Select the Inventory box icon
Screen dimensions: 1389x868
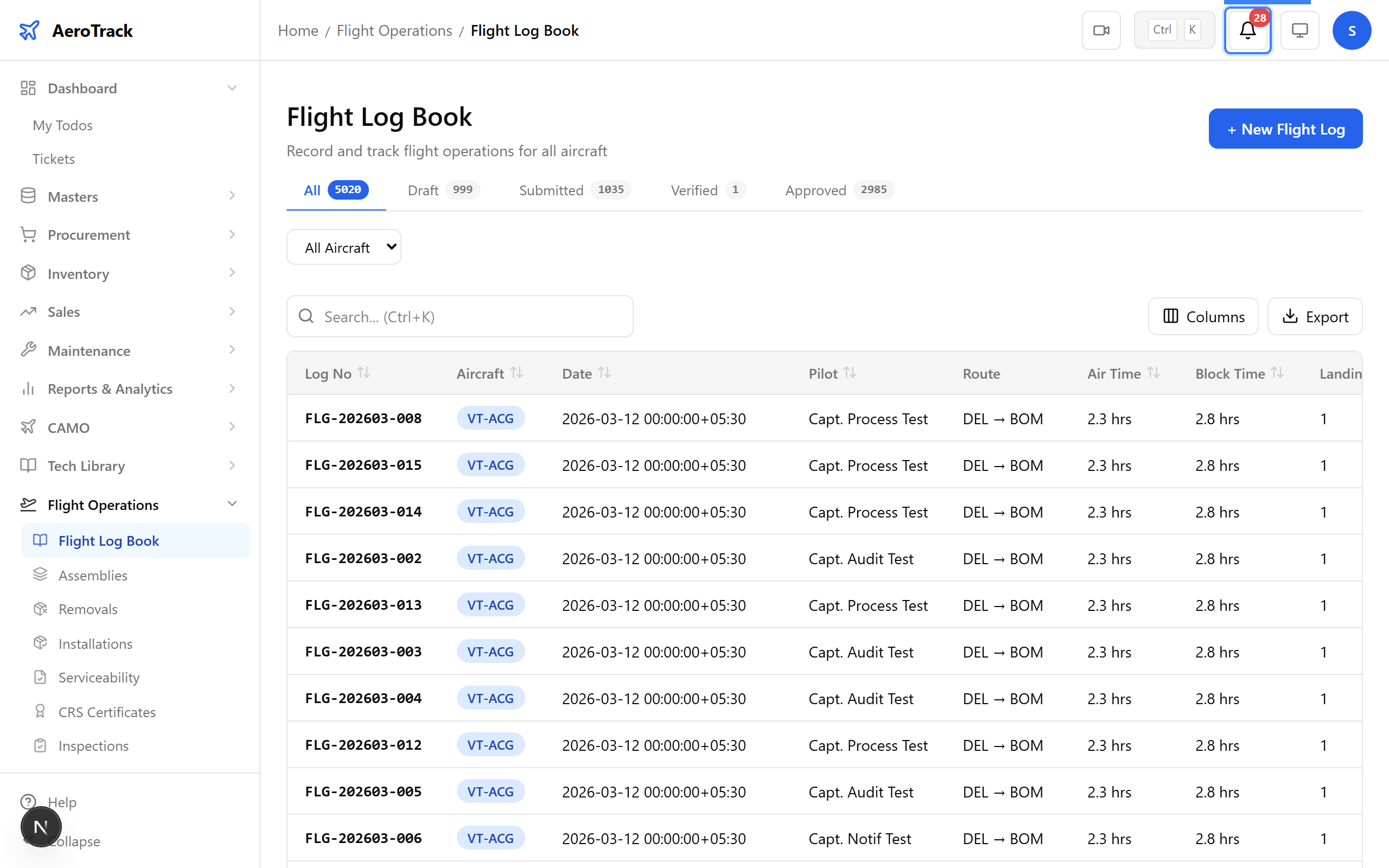[28, 273]
